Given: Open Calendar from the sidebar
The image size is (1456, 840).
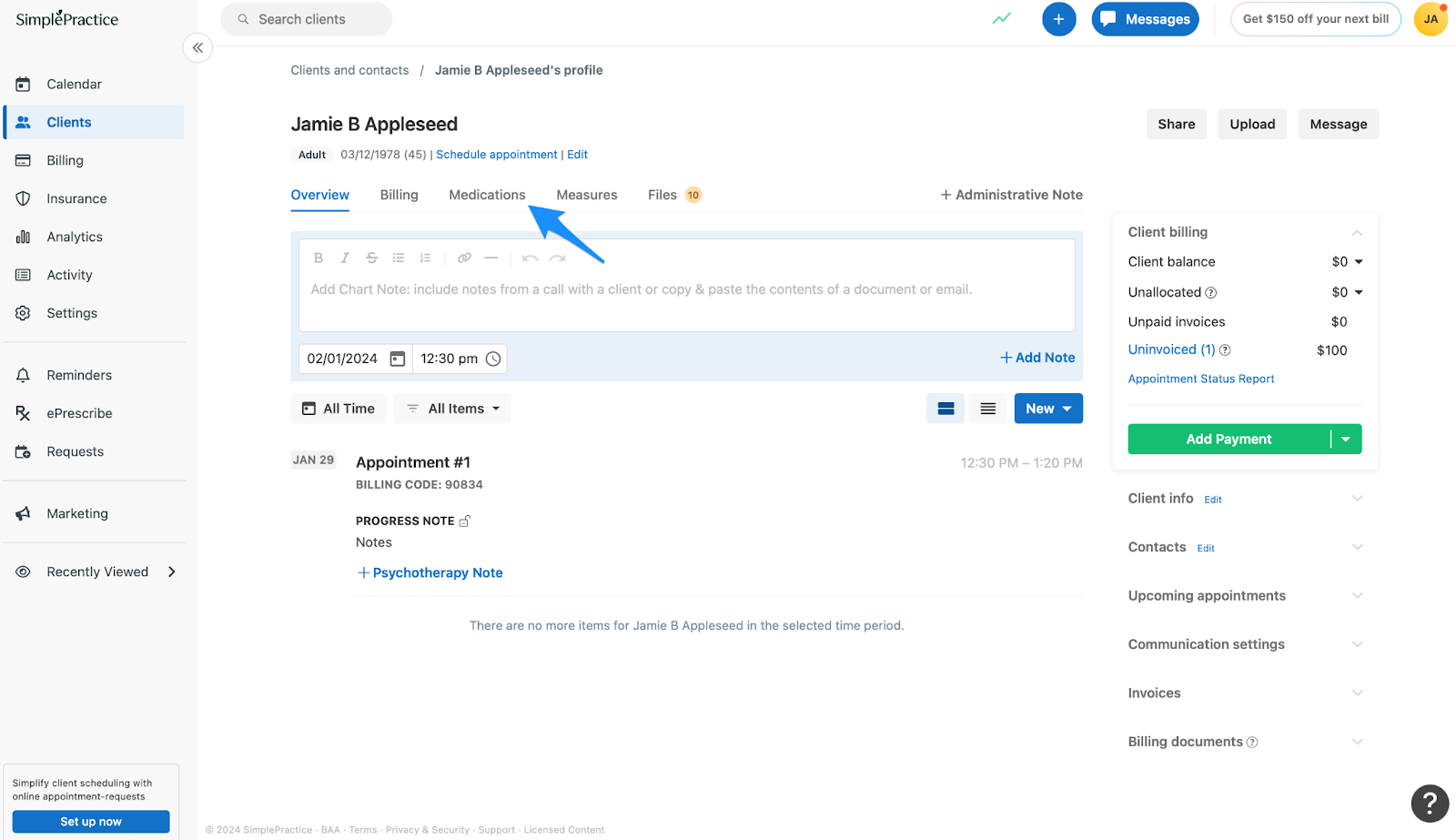Looking at the screenshot, I should click(73, 83).
